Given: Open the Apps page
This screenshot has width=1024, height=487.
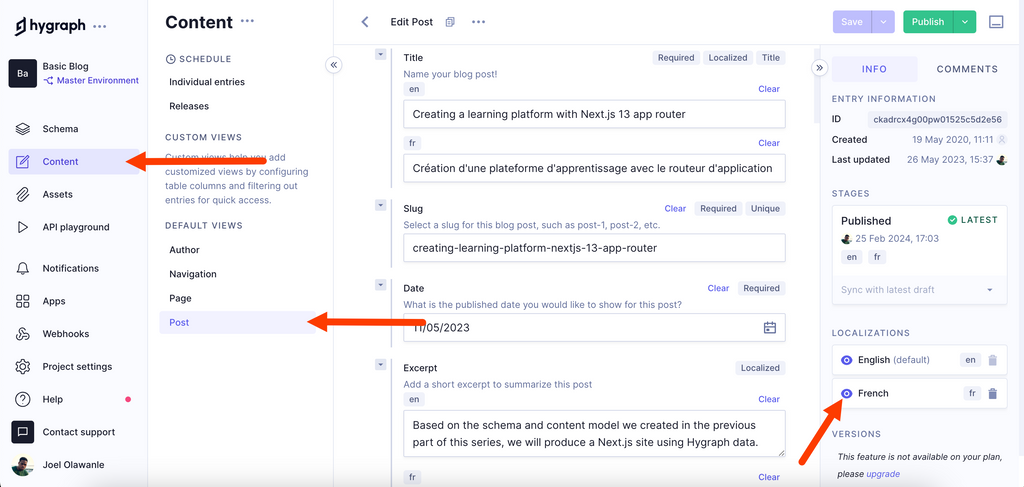Looking at the screenshot, I should point(54,301).
